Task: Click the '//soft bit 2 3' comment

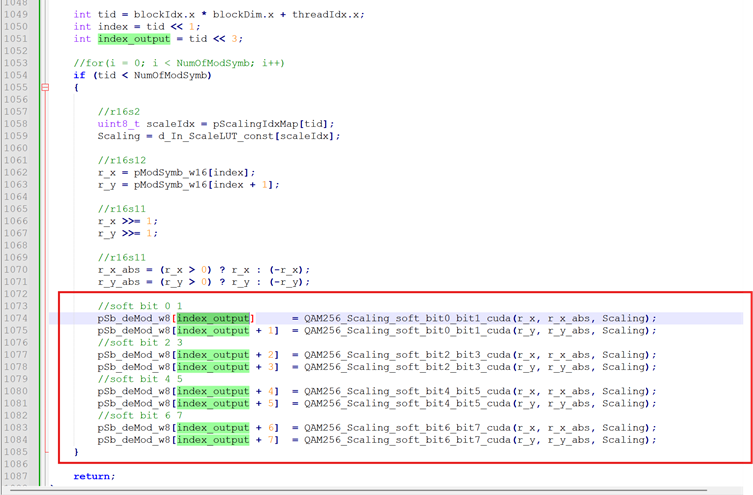Action: click(140, 342)
